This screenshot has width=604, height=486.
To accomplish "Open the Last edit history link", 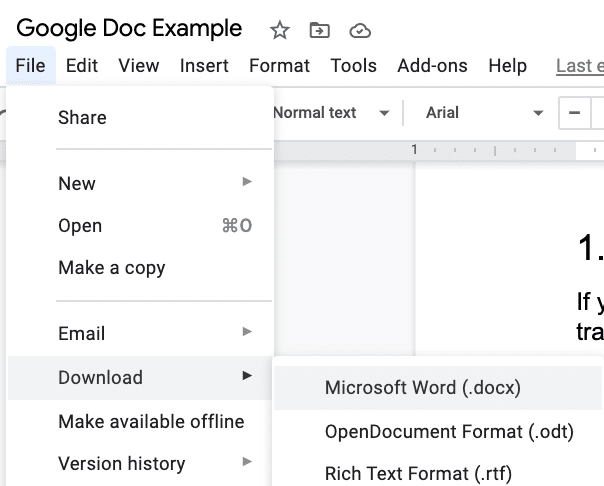I will coord(580,65).
